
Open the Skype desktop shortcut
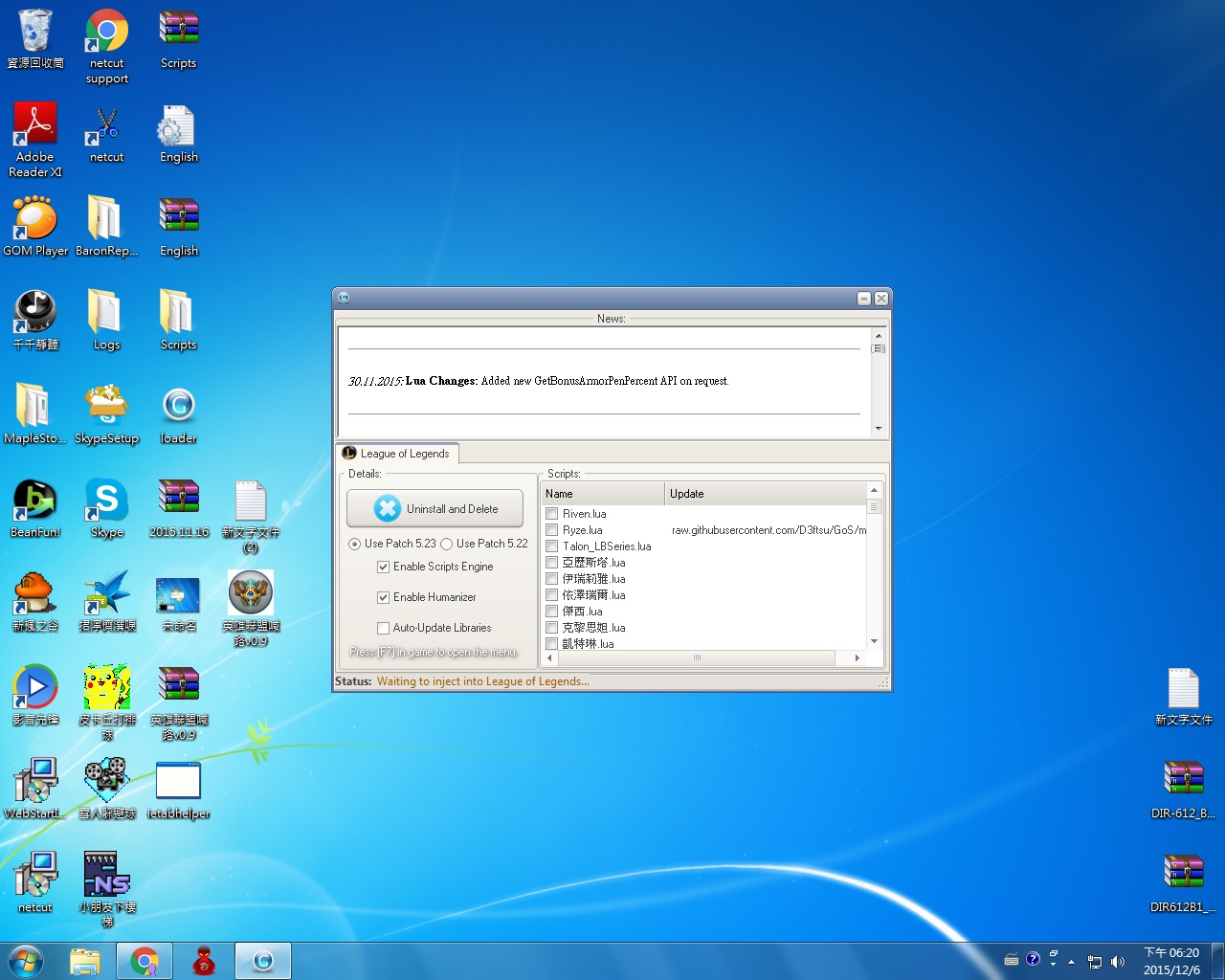[x=107, y=509]
